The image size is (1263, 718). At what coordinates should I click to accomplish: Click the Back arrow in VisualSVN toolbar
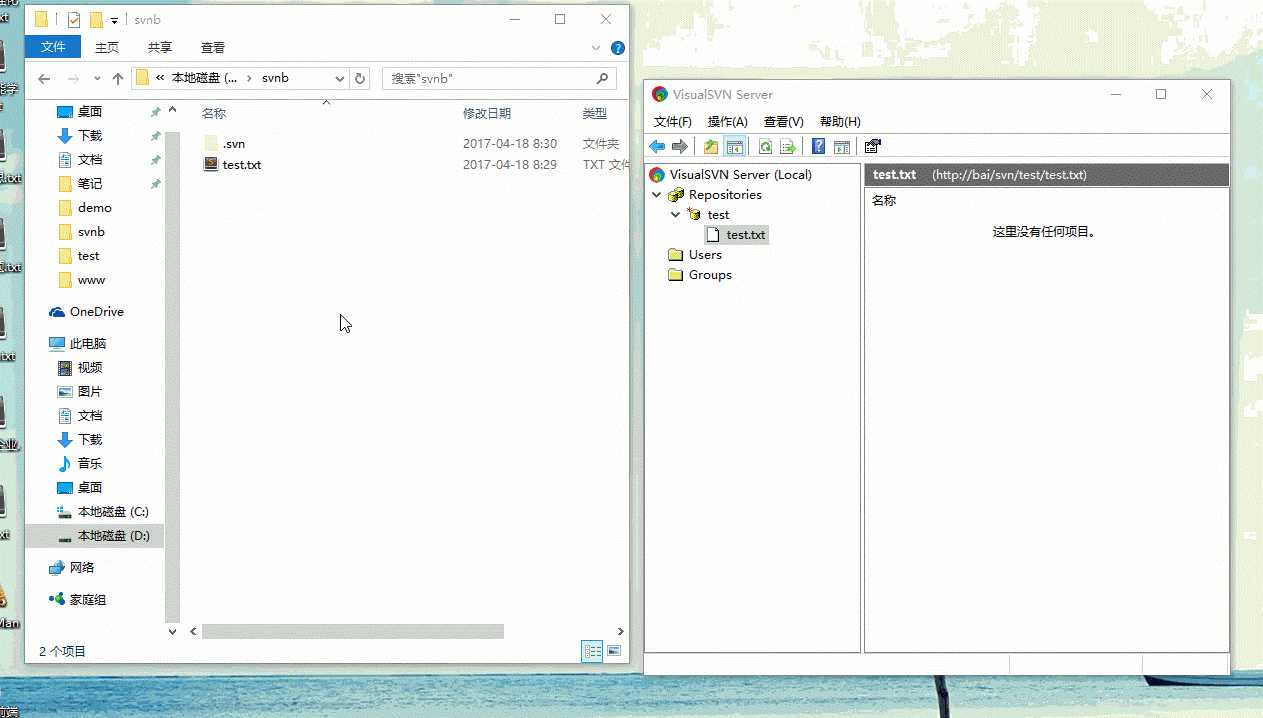(657, 147)
